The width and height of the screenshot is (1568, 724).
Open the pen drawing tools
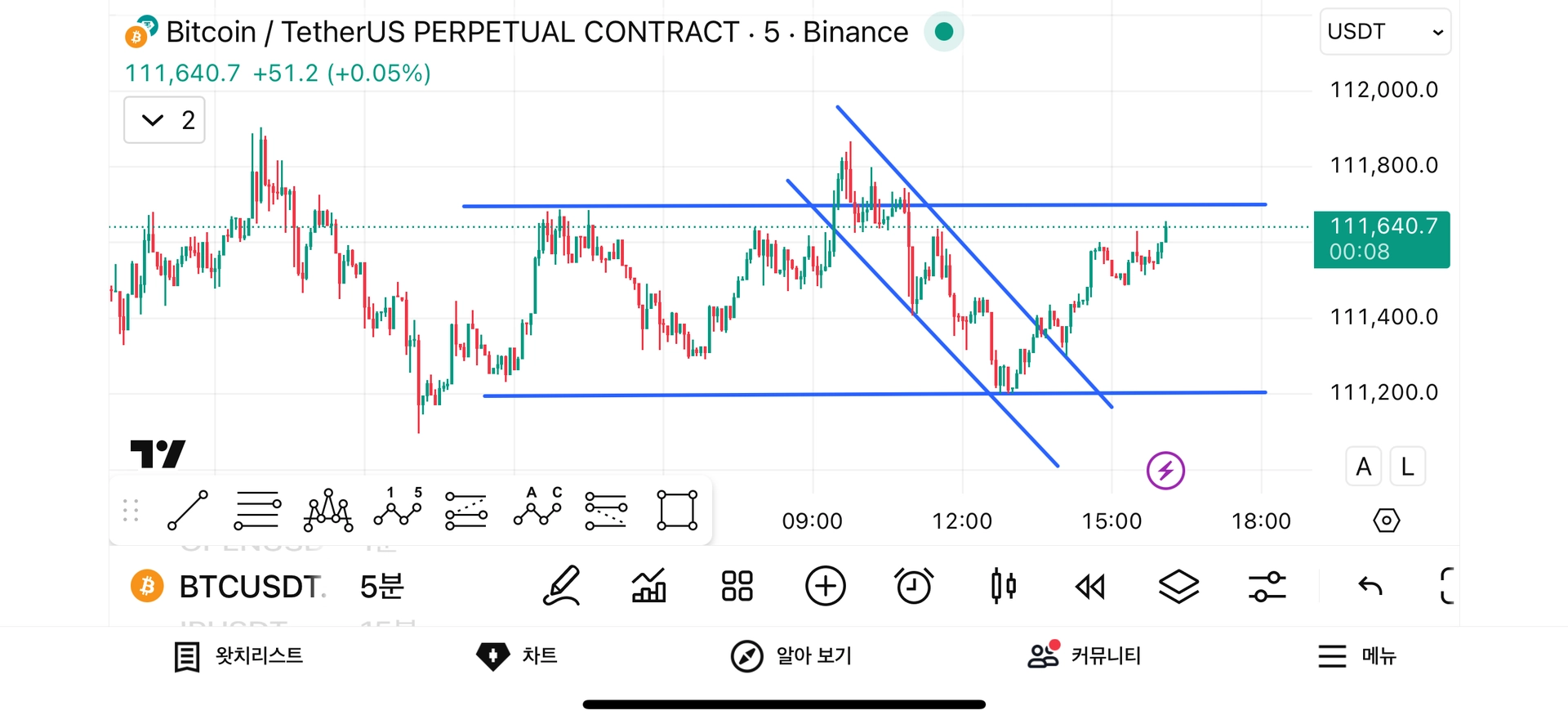(562, 586)
